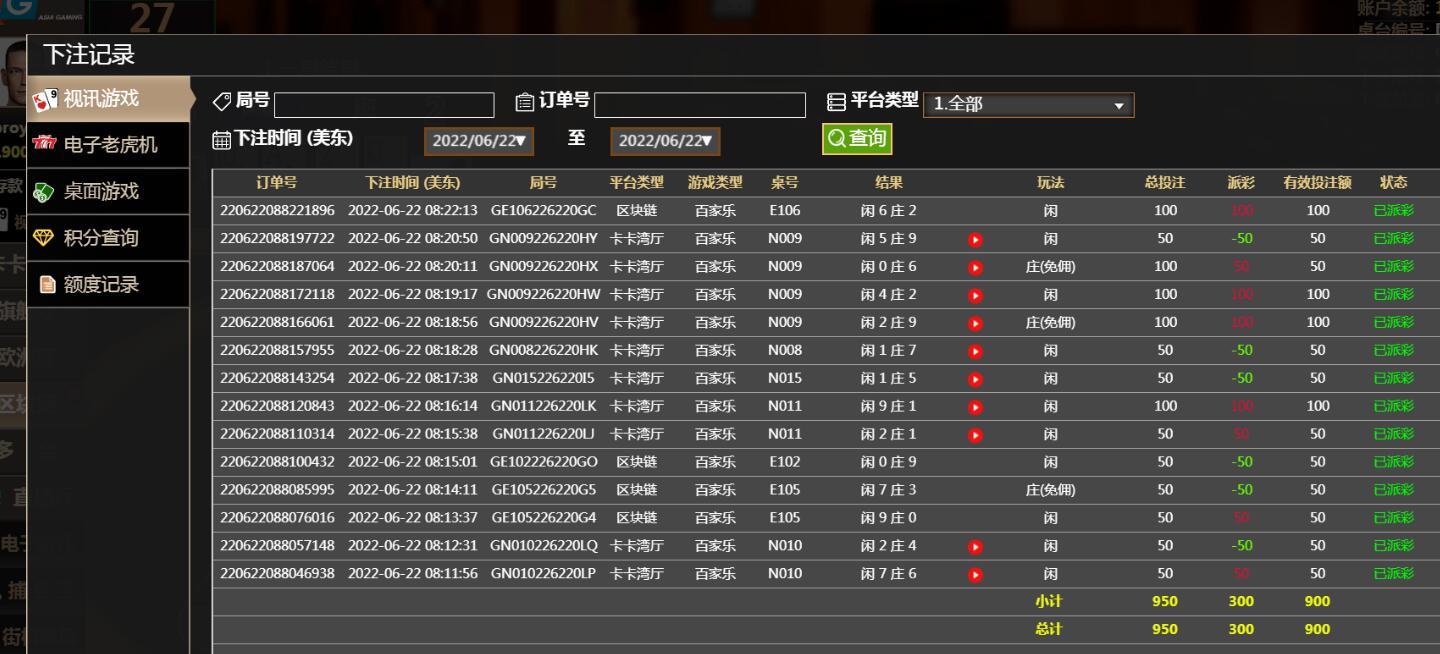
Task: Play video replay for order 220622088197722
Action: coord(976,239)
